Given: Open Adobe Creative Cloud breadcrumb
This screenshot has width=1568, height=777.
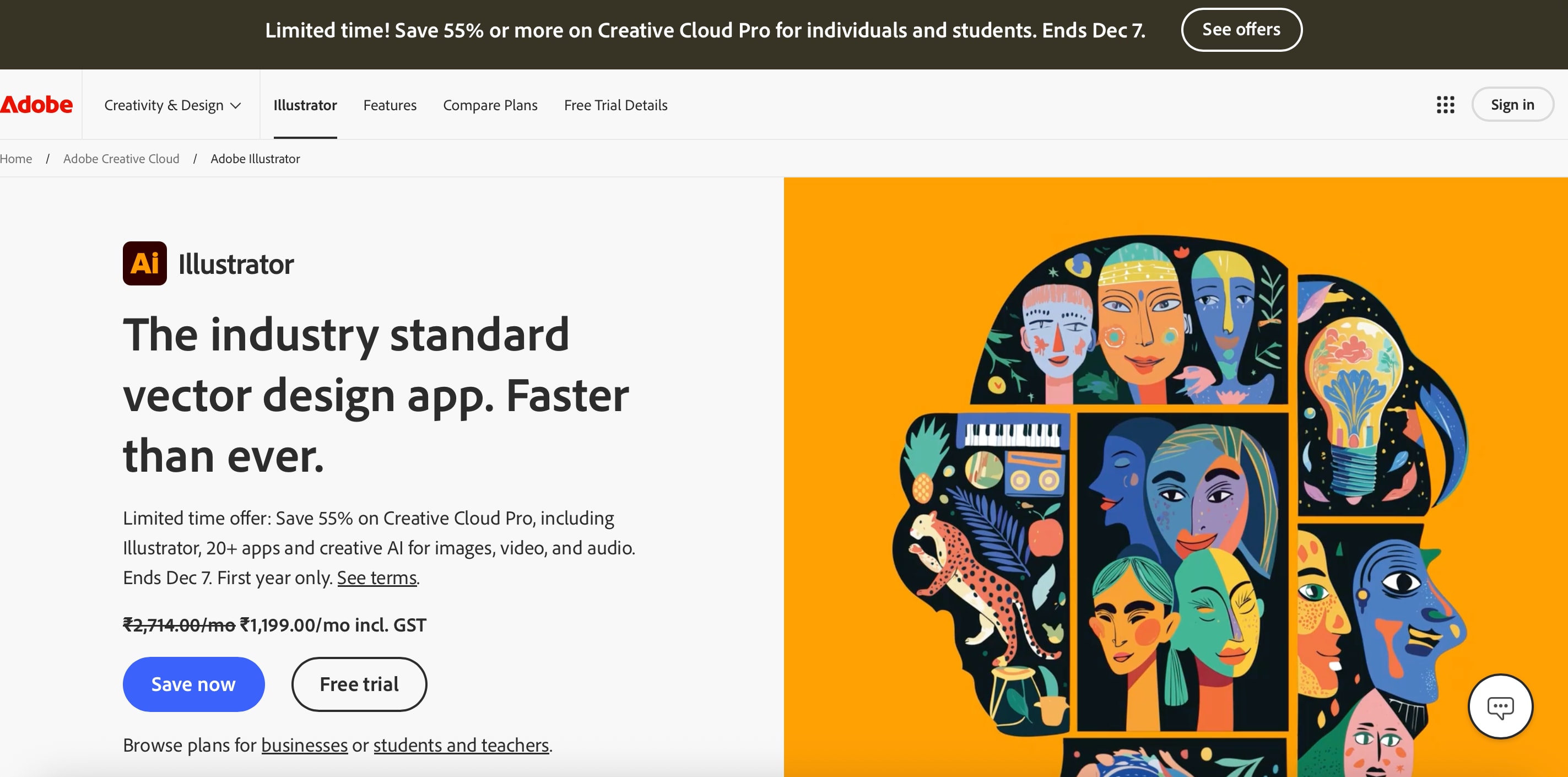Looking at the screenshot, I should [121, 158].
